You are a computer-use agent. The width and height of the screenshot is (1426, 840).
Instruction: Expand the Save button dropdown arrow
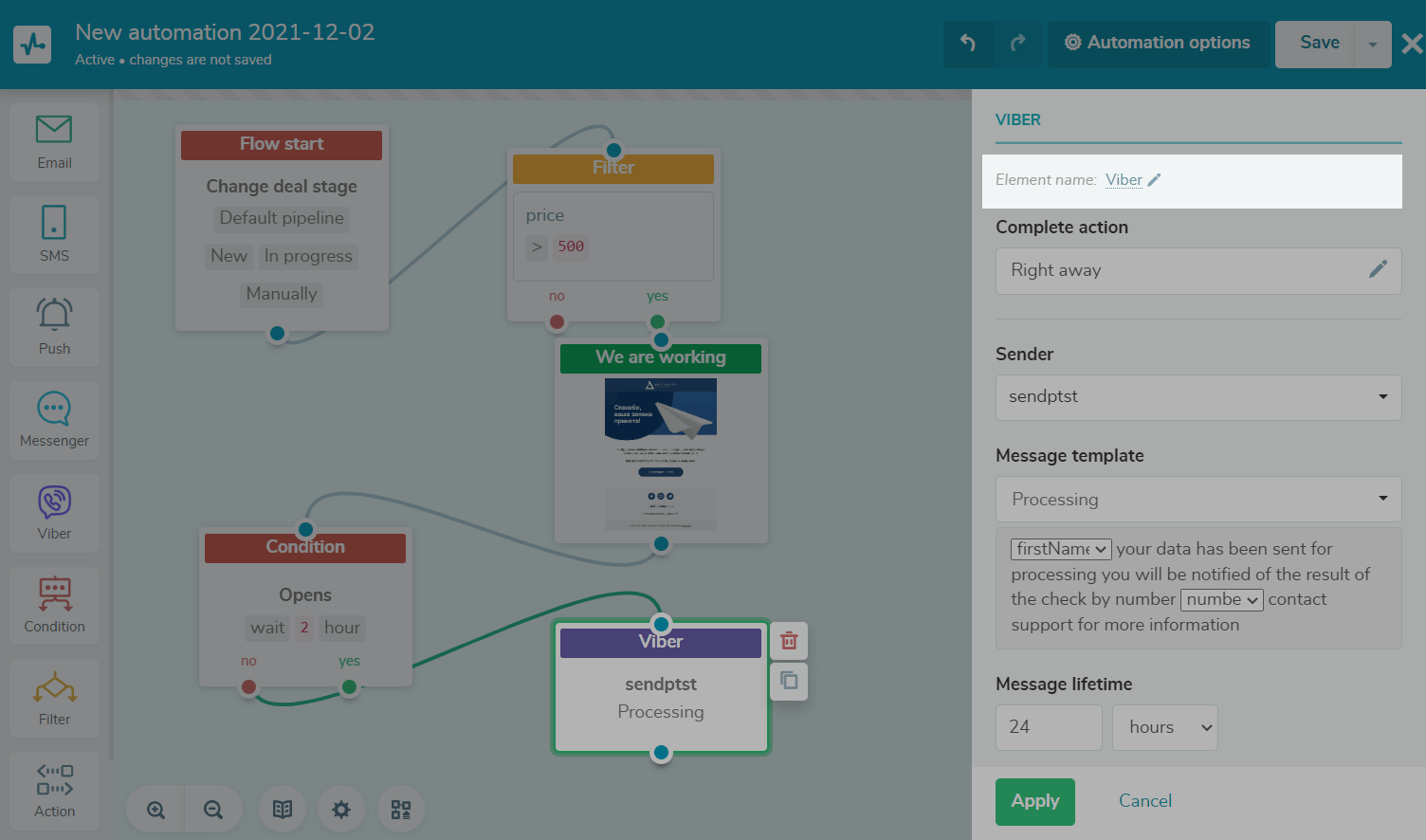1373,44
